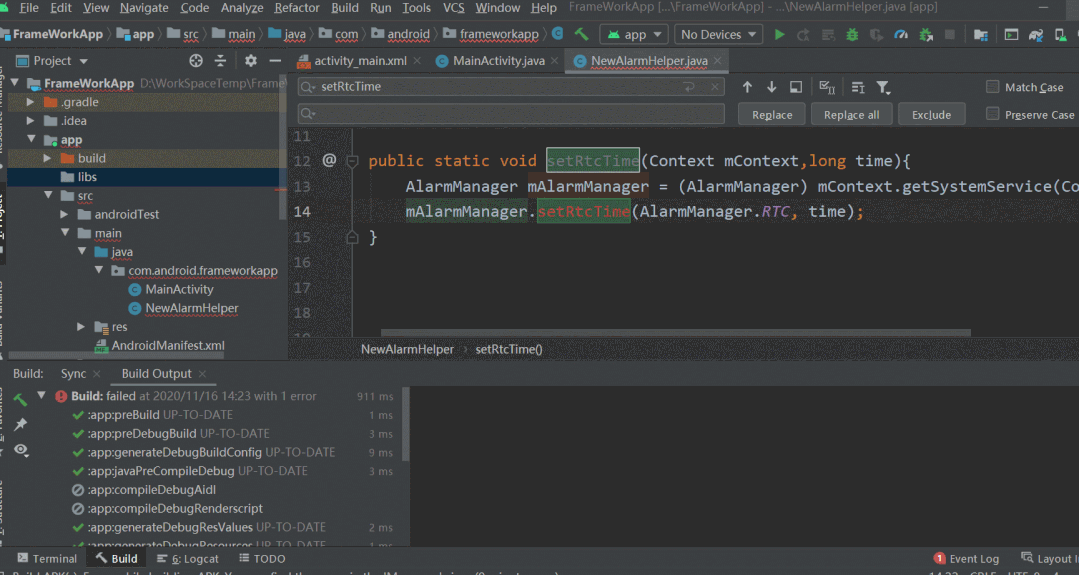The image size is (1079, 575).
Task: Tick the Preserve Case checkbox
Action: pyautogui.click(x=993, y=114)
